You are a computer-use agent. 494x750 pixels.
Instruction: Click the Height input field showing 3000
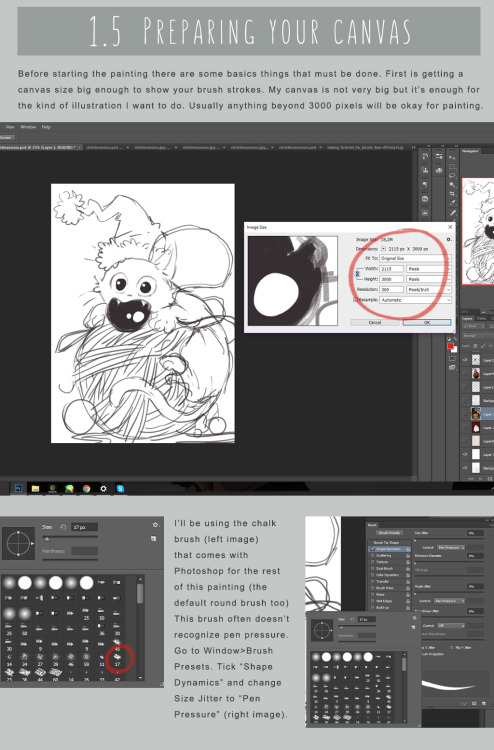coord(392,279)
